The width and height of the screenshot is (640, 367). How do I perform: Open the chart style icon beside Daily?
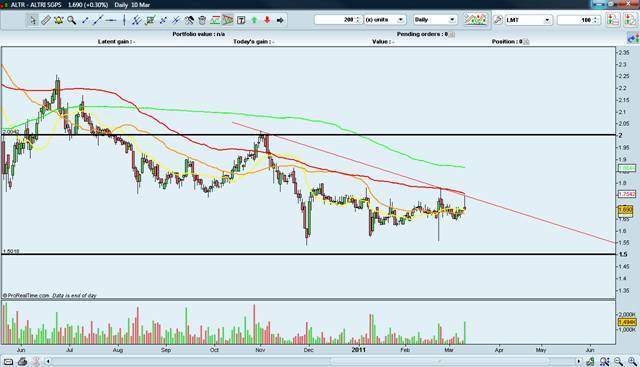[x=476, y=20]
